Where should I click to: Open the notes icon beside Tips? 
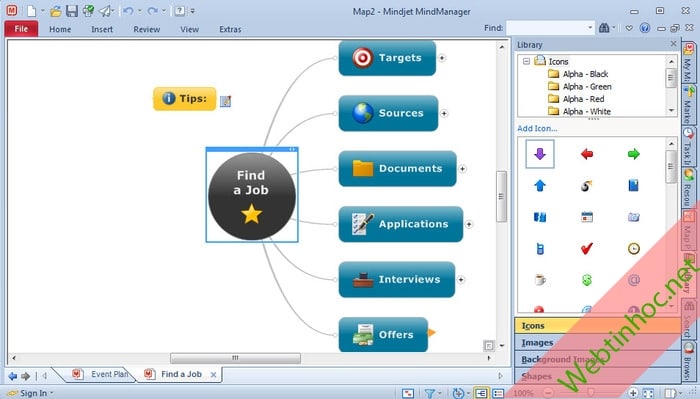225,101
